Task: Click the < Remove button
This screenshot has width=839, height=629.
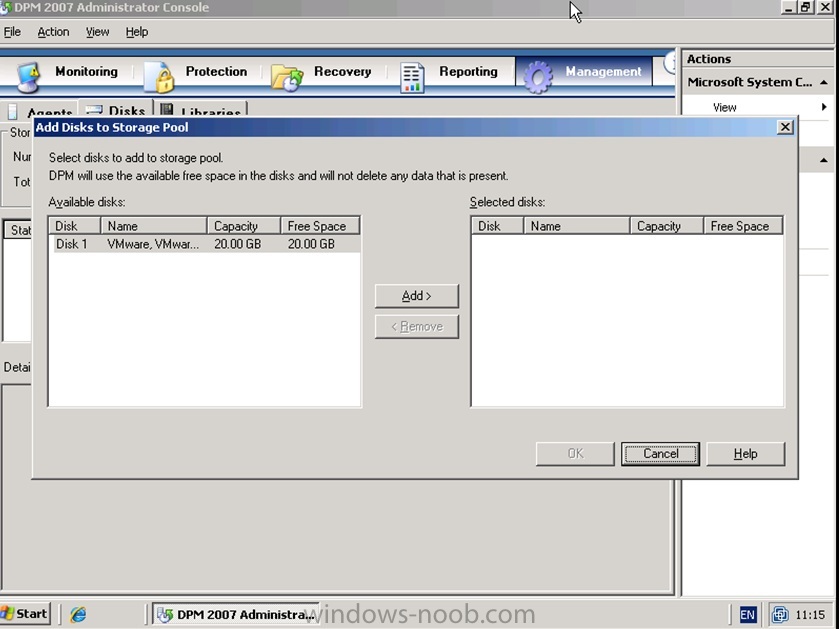Action: click(x=416, y=326)
